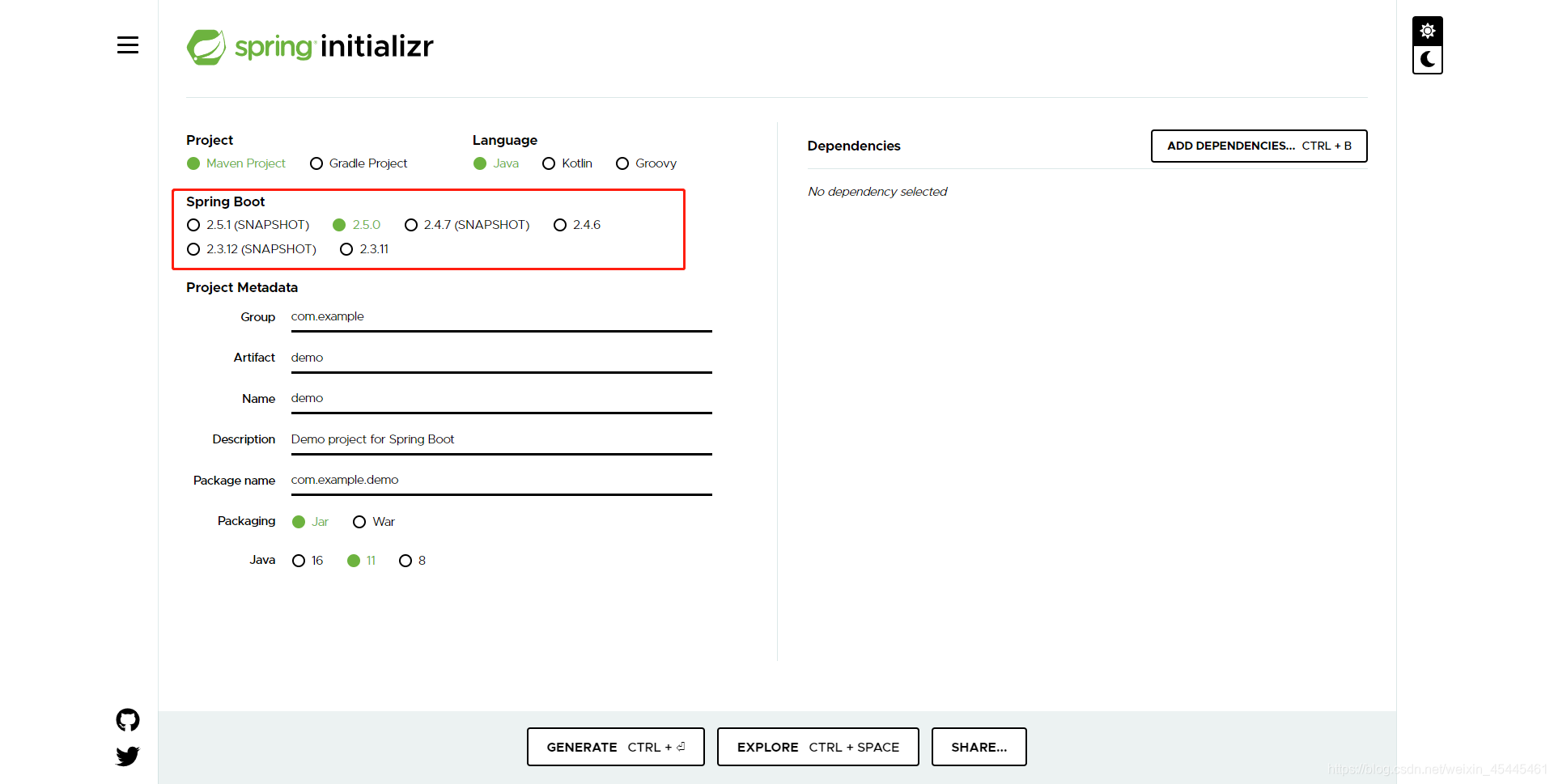The image size is (1554, 784).
Task: Open the Twitter link icon
Action: (x=128, y=756)
